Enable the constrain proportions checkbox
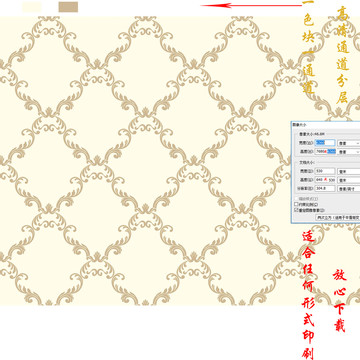360x360 pixels. (296, 204)
